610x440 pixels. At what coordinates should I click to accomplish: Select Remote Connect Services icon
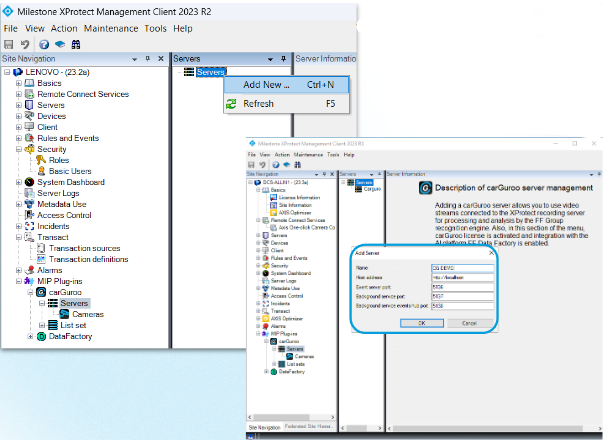click(30, 94)
